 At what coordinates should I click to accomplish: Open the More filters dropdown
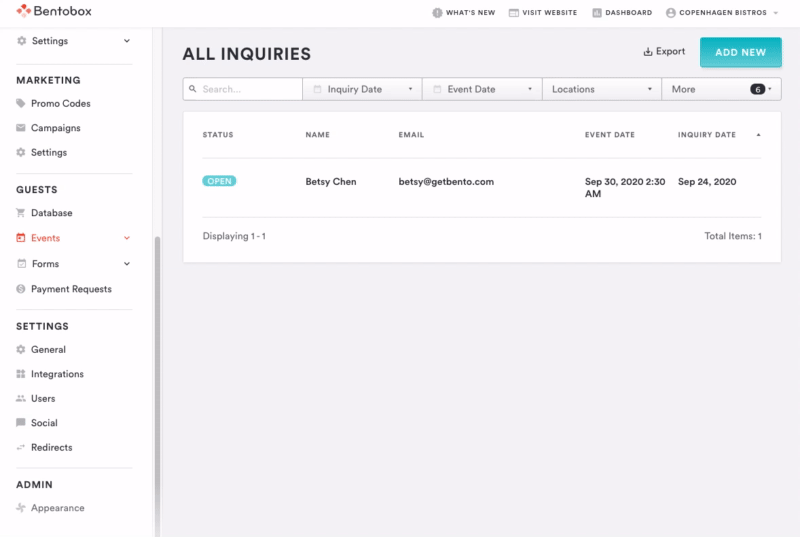click(721, 89)
